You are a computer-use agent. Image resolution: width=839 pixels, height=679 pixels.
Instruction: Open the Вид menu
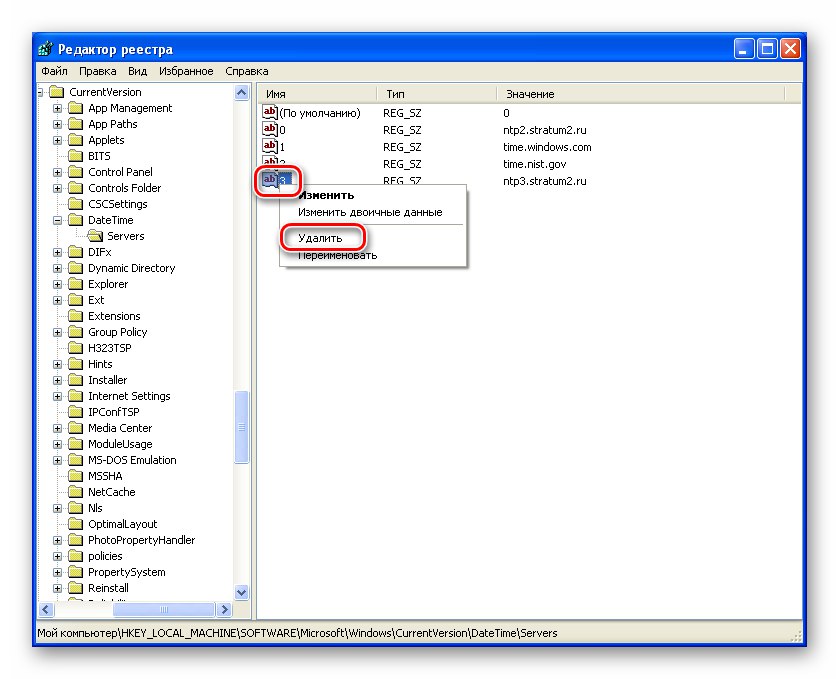click(137, 71)
